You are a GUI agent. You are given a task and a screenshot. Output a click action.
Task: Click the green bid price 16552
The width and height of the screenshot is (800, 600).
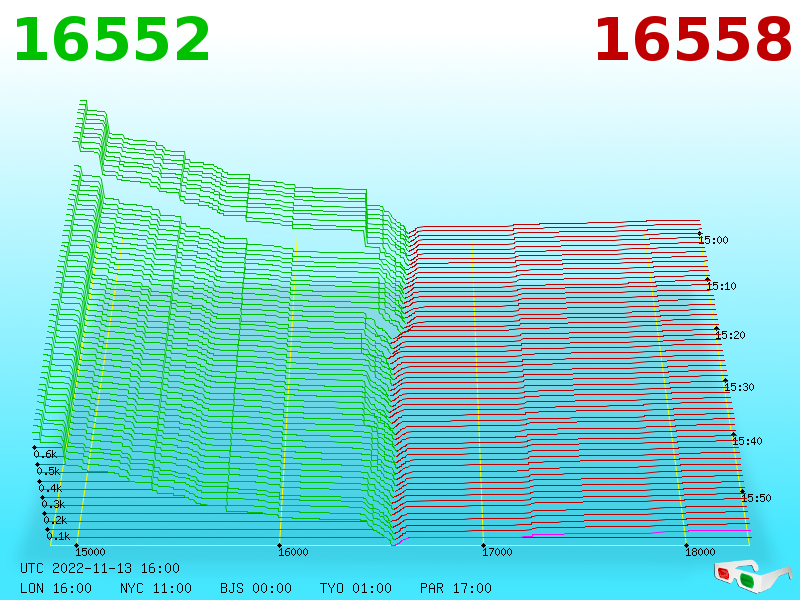pos(112,40)
